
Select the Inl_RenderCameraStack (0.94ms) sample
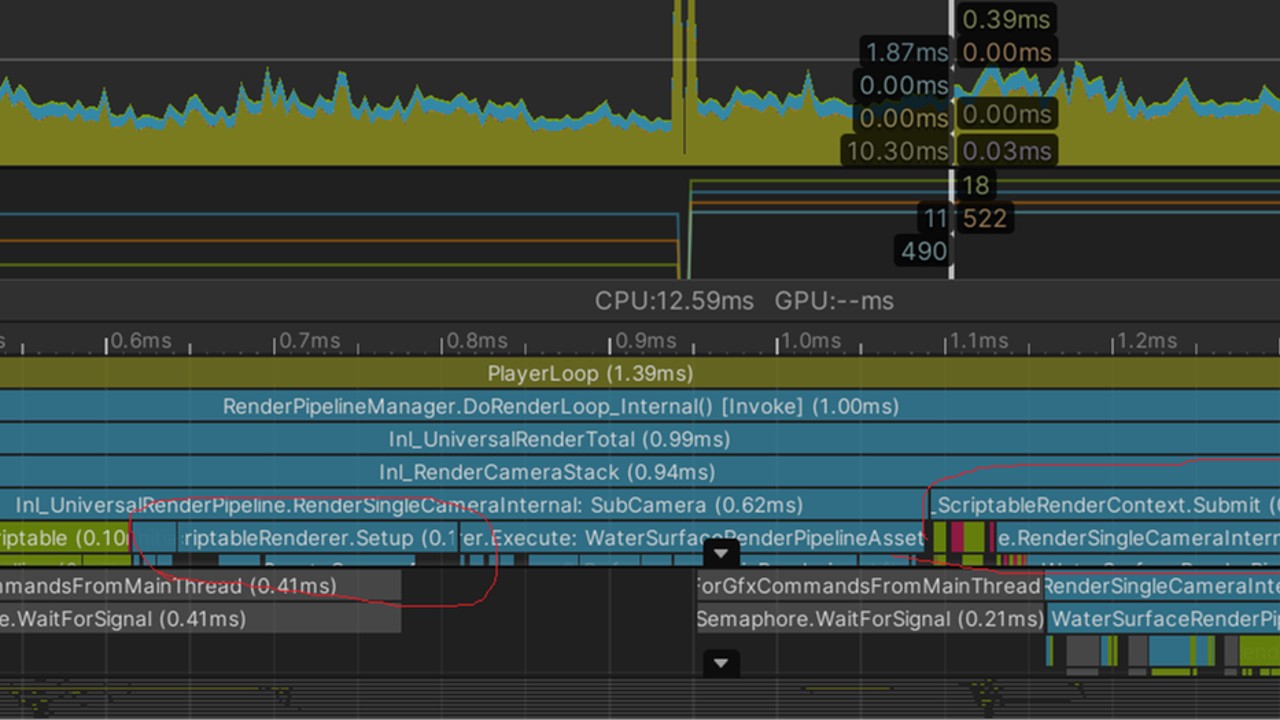546,472
